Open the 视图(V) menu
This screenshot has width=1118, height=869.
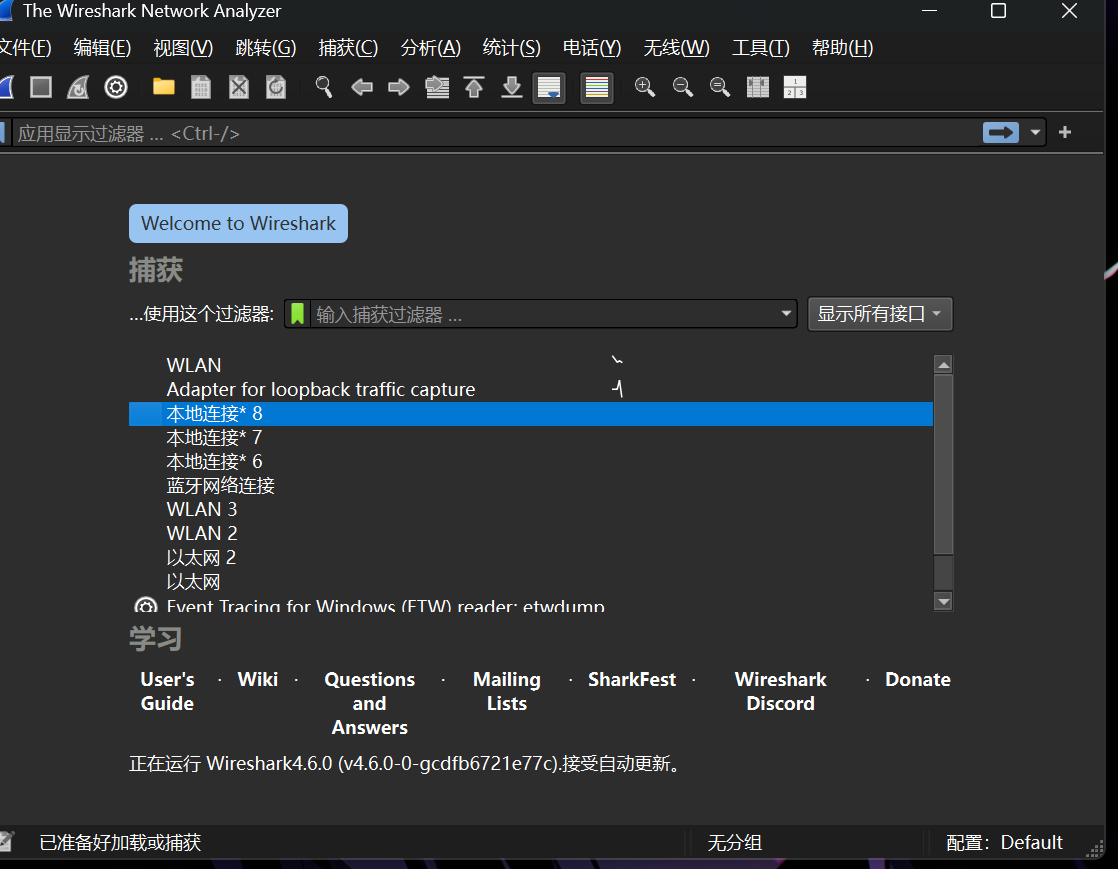point(183,48)
